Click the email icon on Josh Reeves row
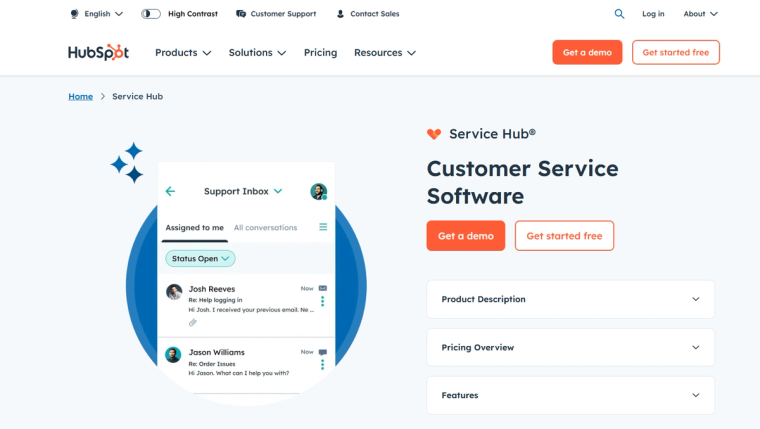The image size is (760, 429). tap(323, 288)
